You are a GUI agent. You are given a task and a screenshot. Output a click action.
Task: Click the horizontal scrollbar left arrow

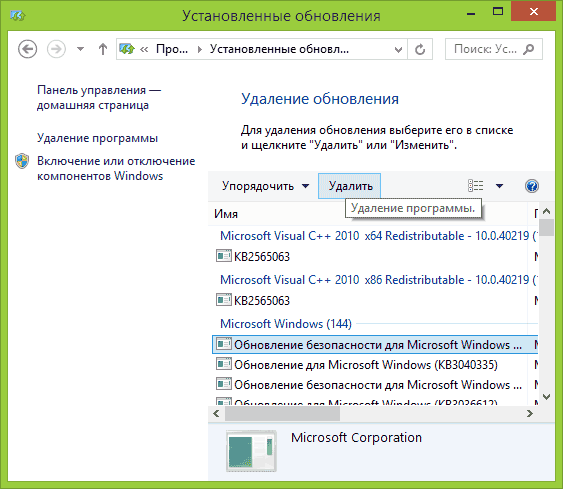[x=216, y=414]
